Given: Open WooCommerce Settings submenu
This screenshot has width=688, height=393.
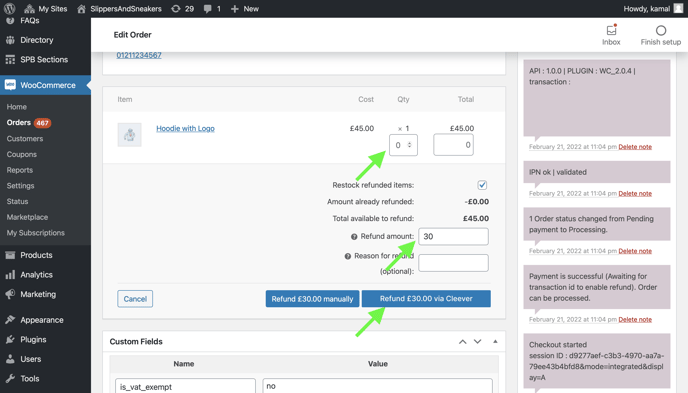Looking at the screenshot, I should [20, 186].
